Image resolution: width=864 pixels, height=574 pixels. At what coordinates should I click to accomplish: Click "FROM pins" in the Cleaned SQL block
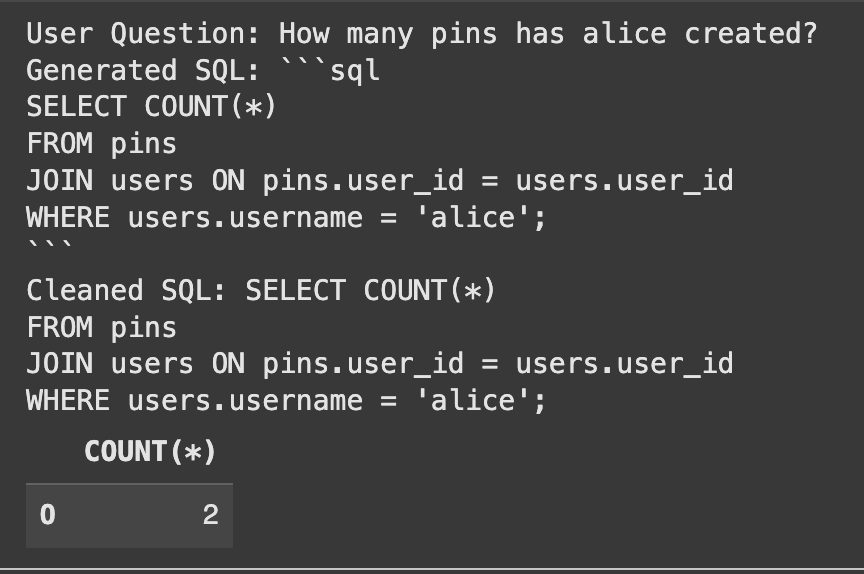click(101, 327)
